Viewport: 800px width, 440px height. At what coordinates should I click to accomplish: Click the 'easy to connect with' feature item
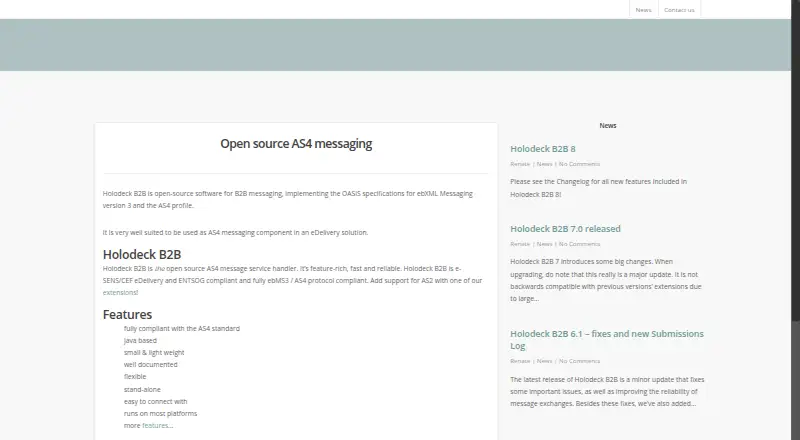[155, 401]
